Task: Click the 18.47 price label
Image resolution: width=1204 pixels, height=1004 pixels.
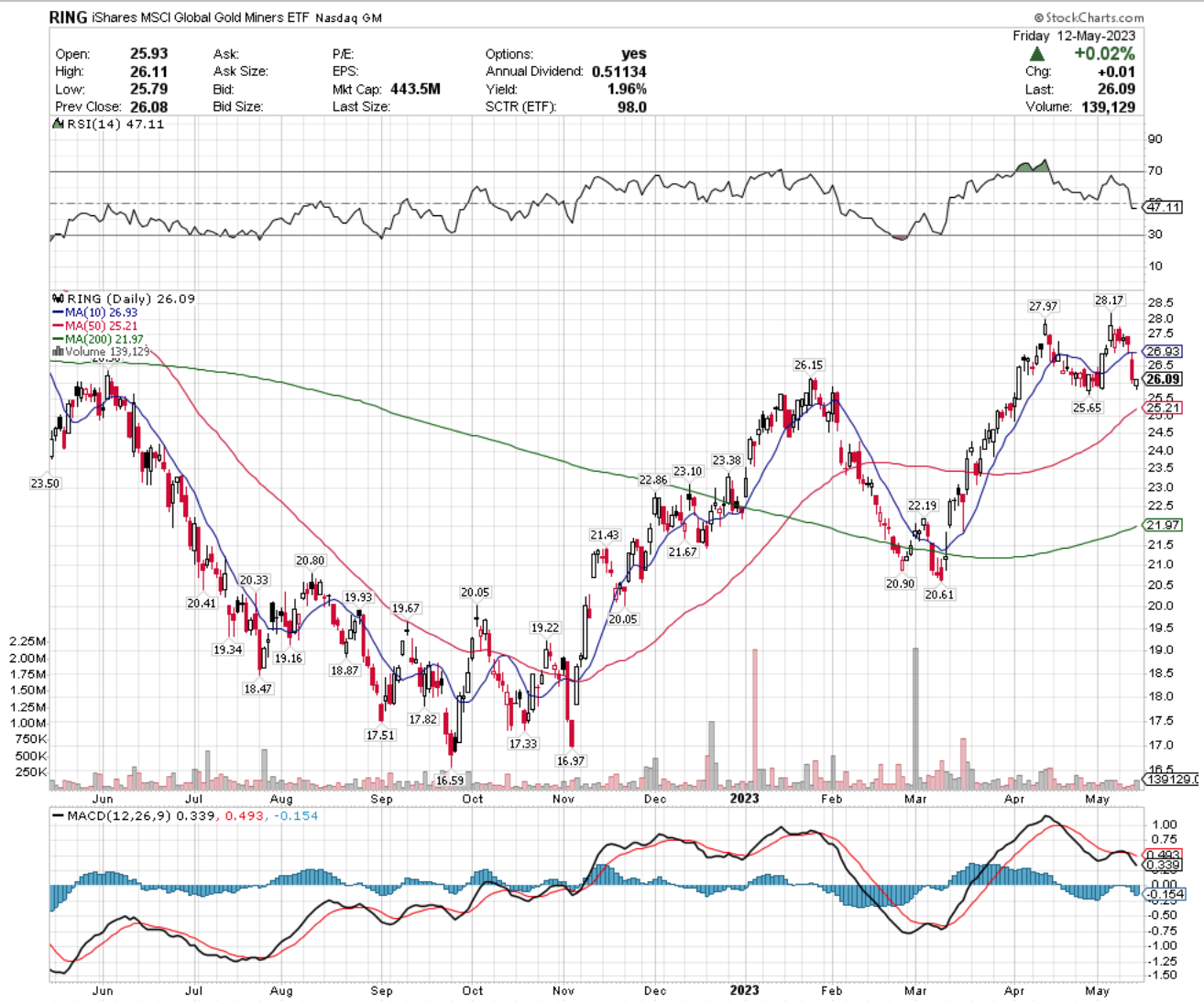Action: (x=258, y=689)
